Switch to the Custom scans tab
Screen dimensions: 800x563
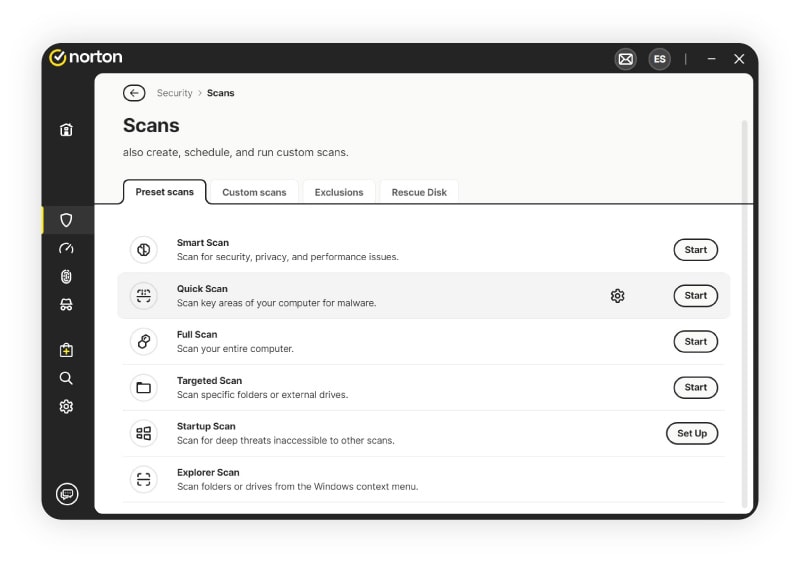click(x=254, y=192)
